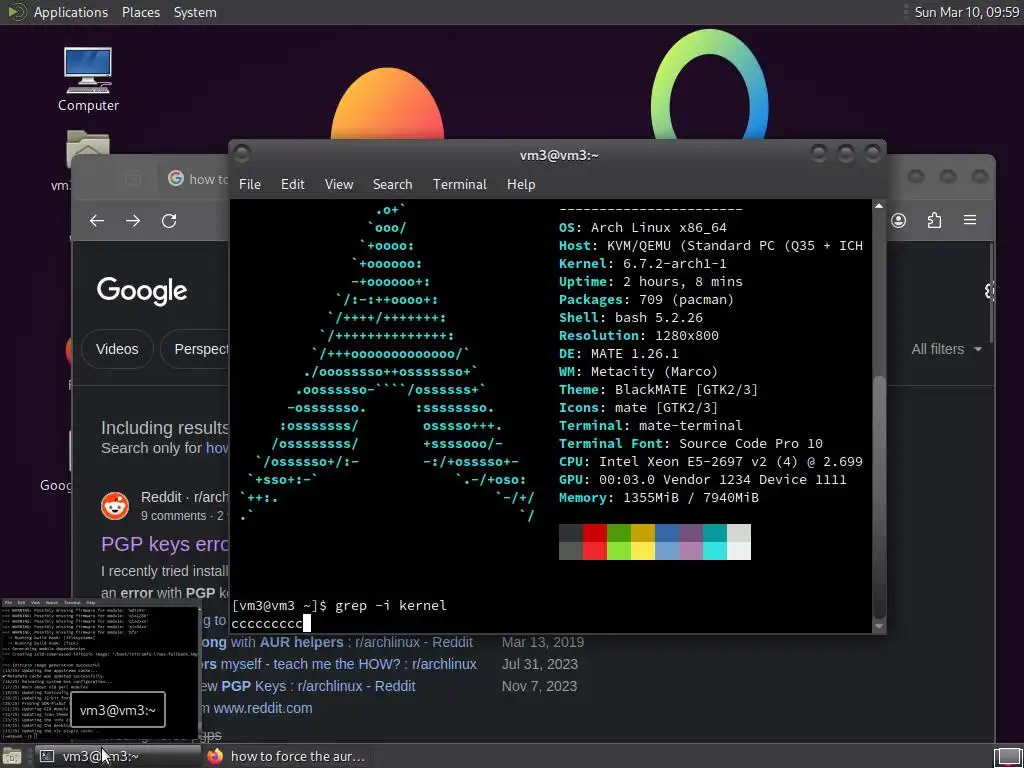Viewport: 1024px width, 768px height.
Task: Go forward in Firefox browser
Action: pyautogui.click(x=133, y=221)
